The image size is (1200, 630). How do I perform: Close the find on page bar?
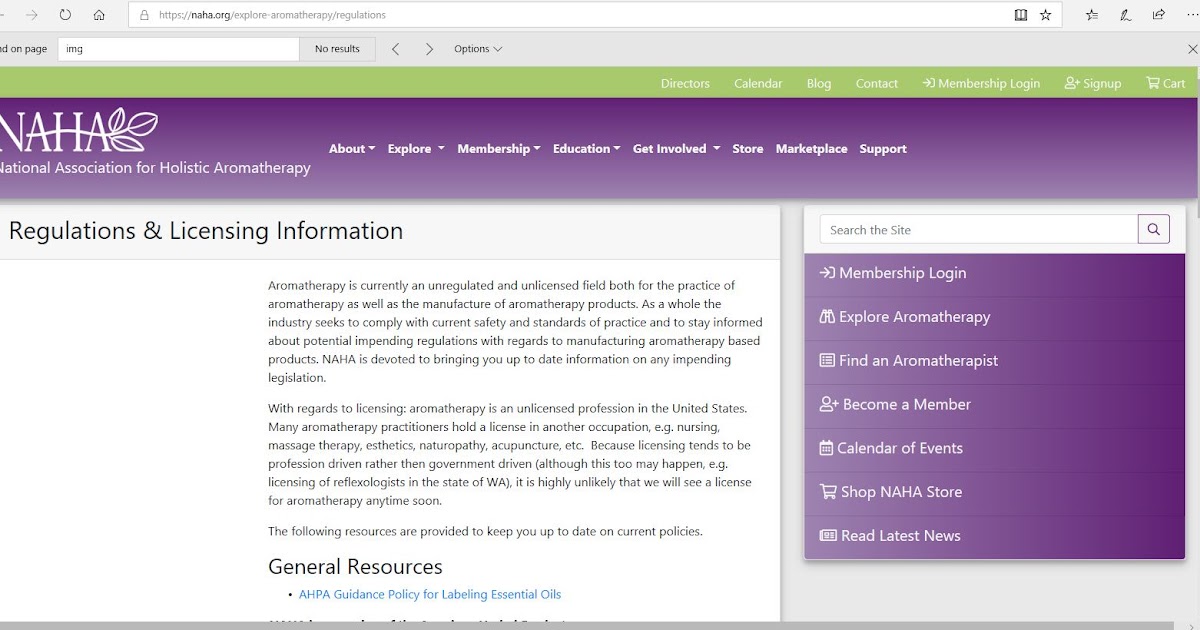(1190, 49)
